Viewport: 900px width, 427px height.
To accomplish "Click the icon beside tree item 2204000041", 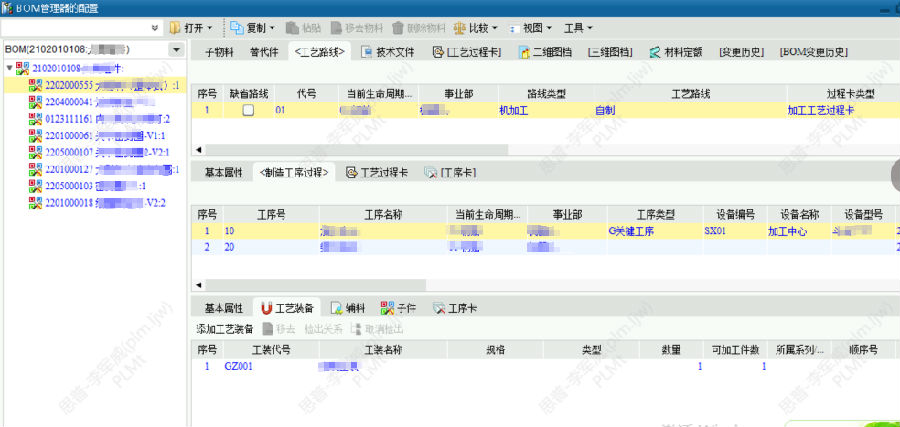I will click(x=36, y=102).
